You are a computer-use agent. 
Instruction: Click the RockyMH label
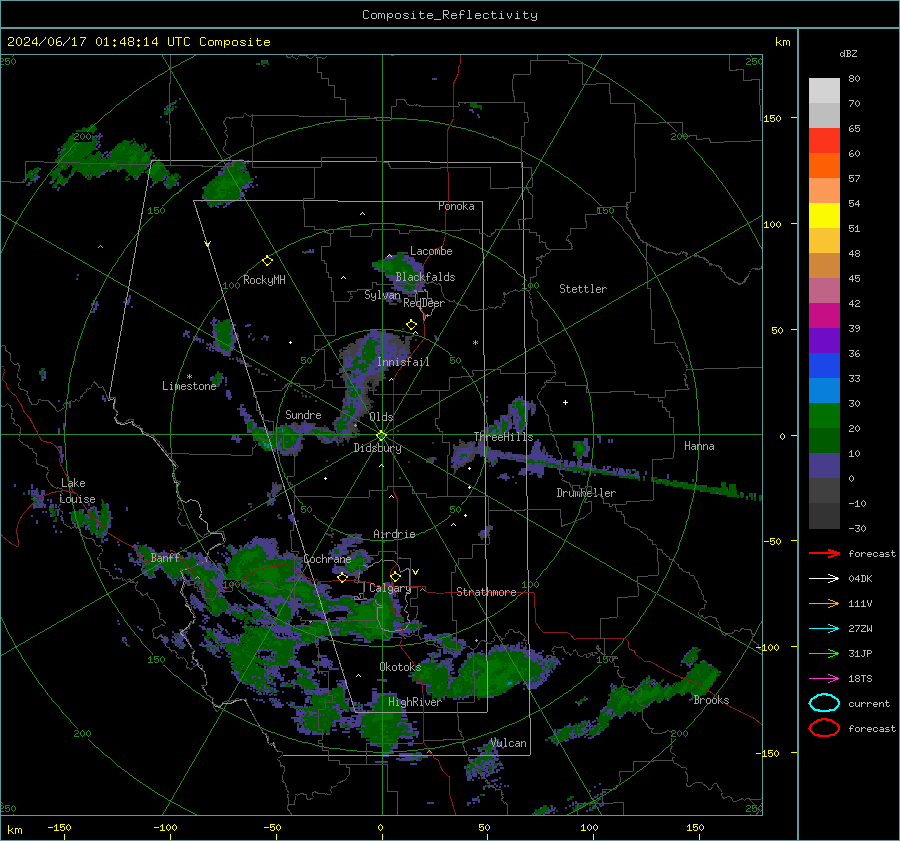coord(264,280)
